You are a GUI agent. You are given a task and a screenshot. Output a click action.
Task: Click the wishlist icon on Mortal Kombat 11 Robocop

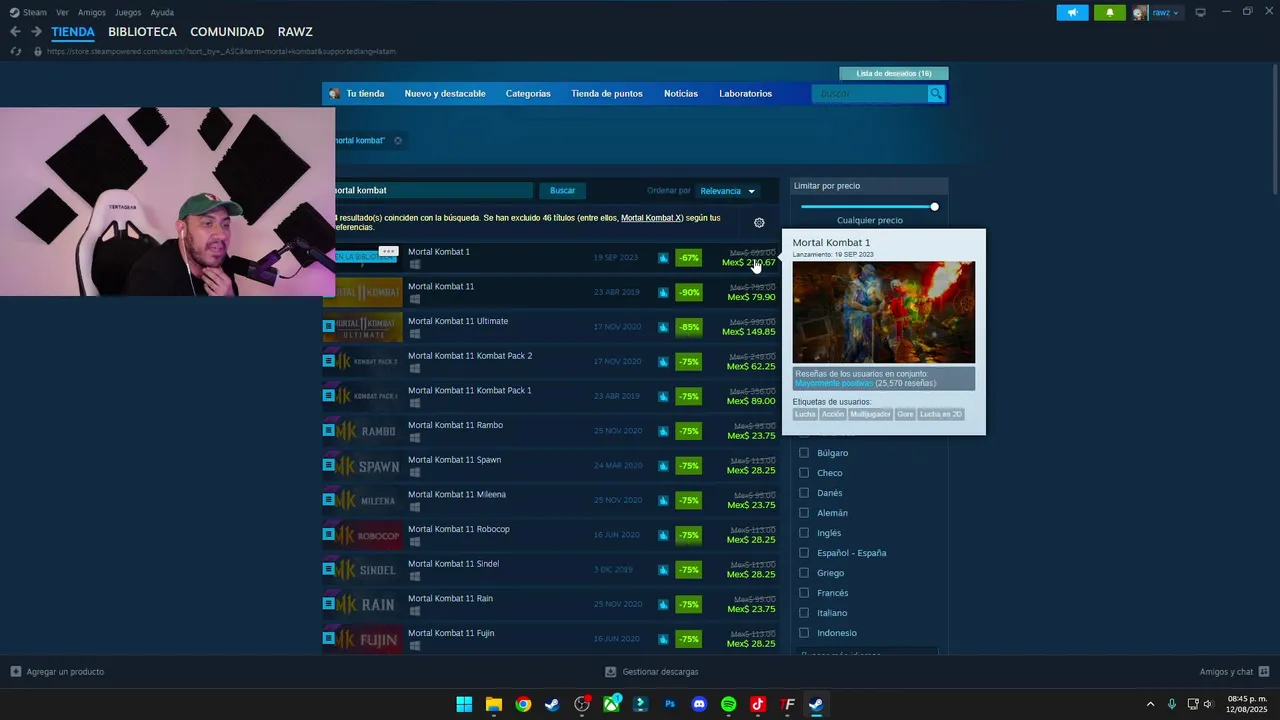pos(328,534)
